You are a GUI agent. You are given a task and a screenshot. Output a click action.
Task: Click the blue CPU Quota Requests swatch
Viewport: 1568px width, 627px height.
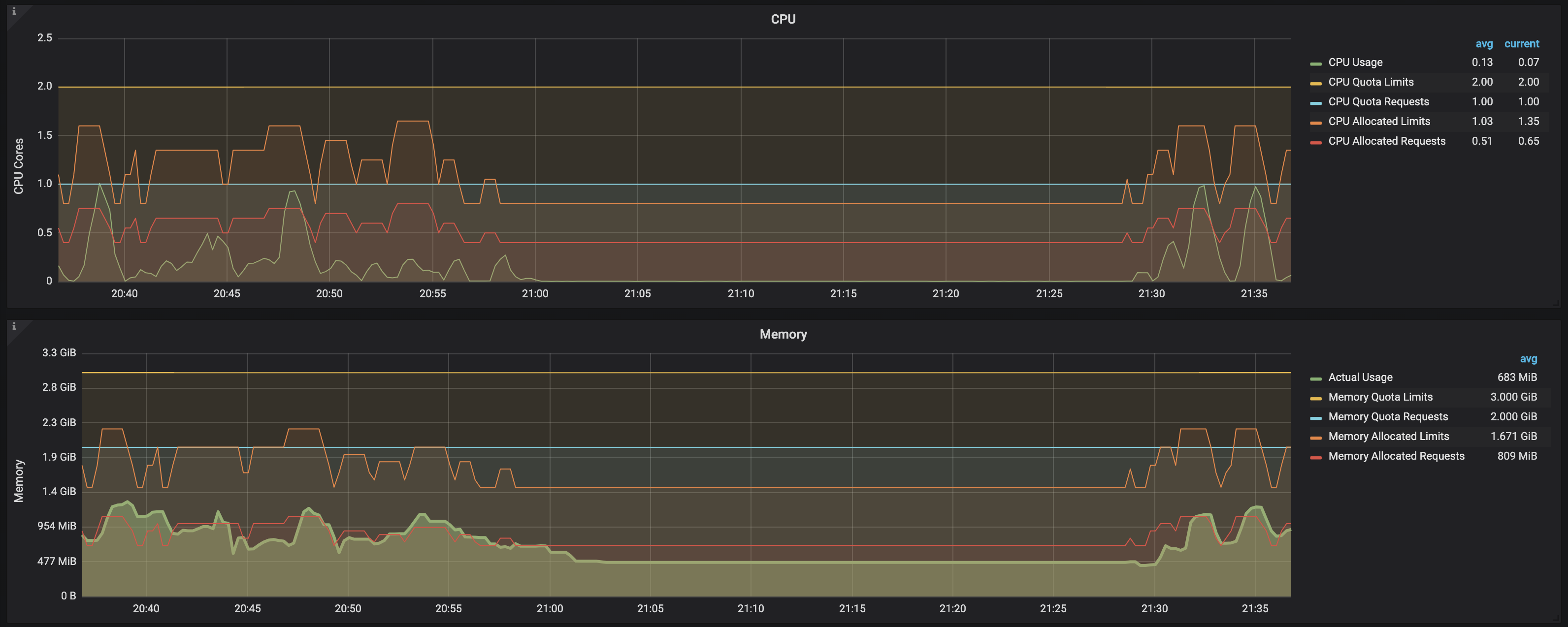(x=1315, y=103)
